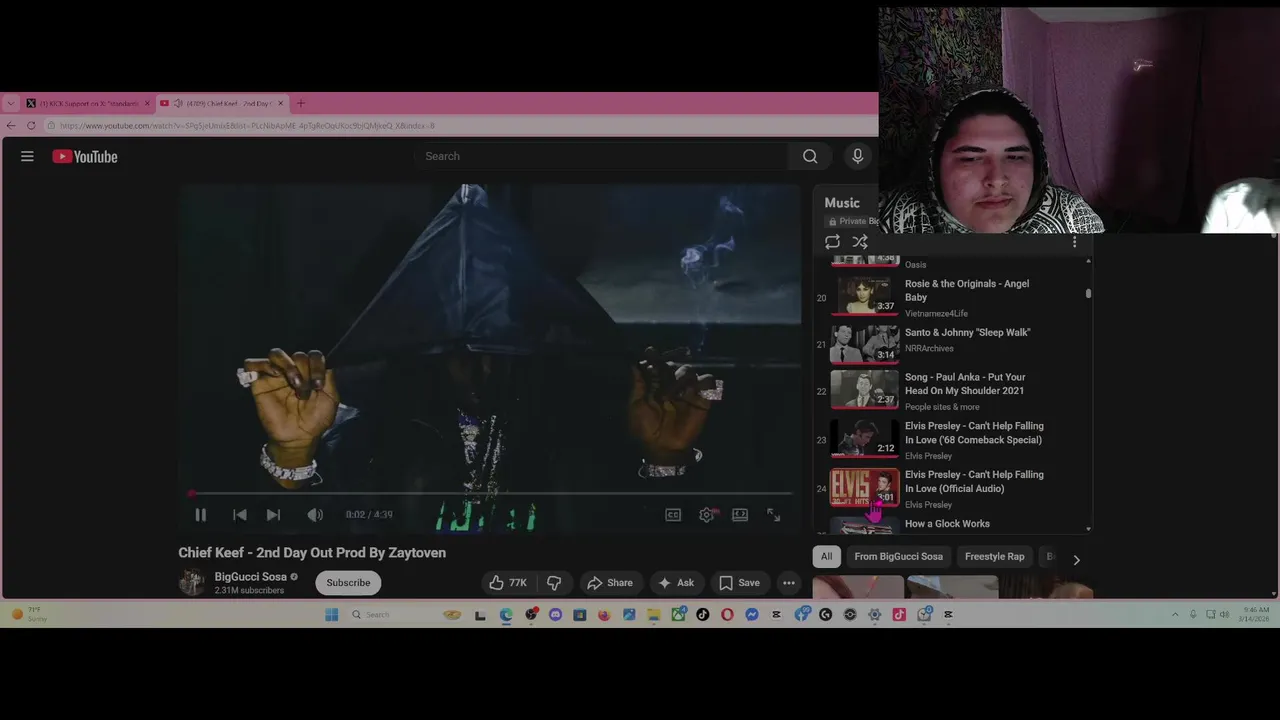1280x720 pixels.
Task: Open the Music playlist title
Action: coord(842,203)
